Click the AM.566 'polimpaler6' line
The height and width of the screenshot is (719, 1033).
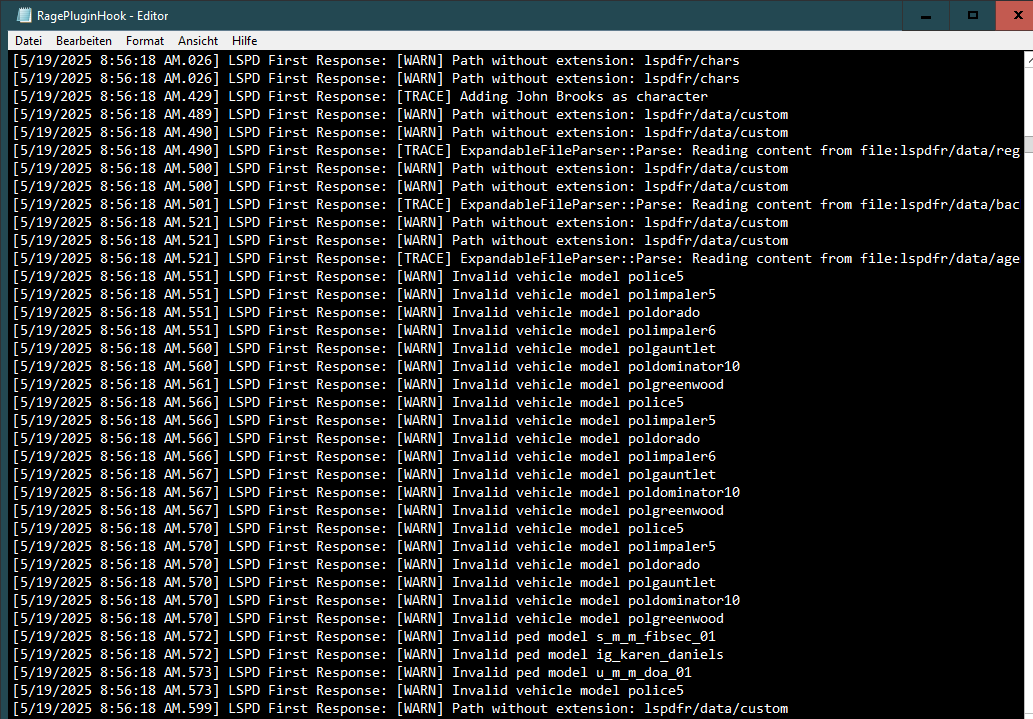364,456
